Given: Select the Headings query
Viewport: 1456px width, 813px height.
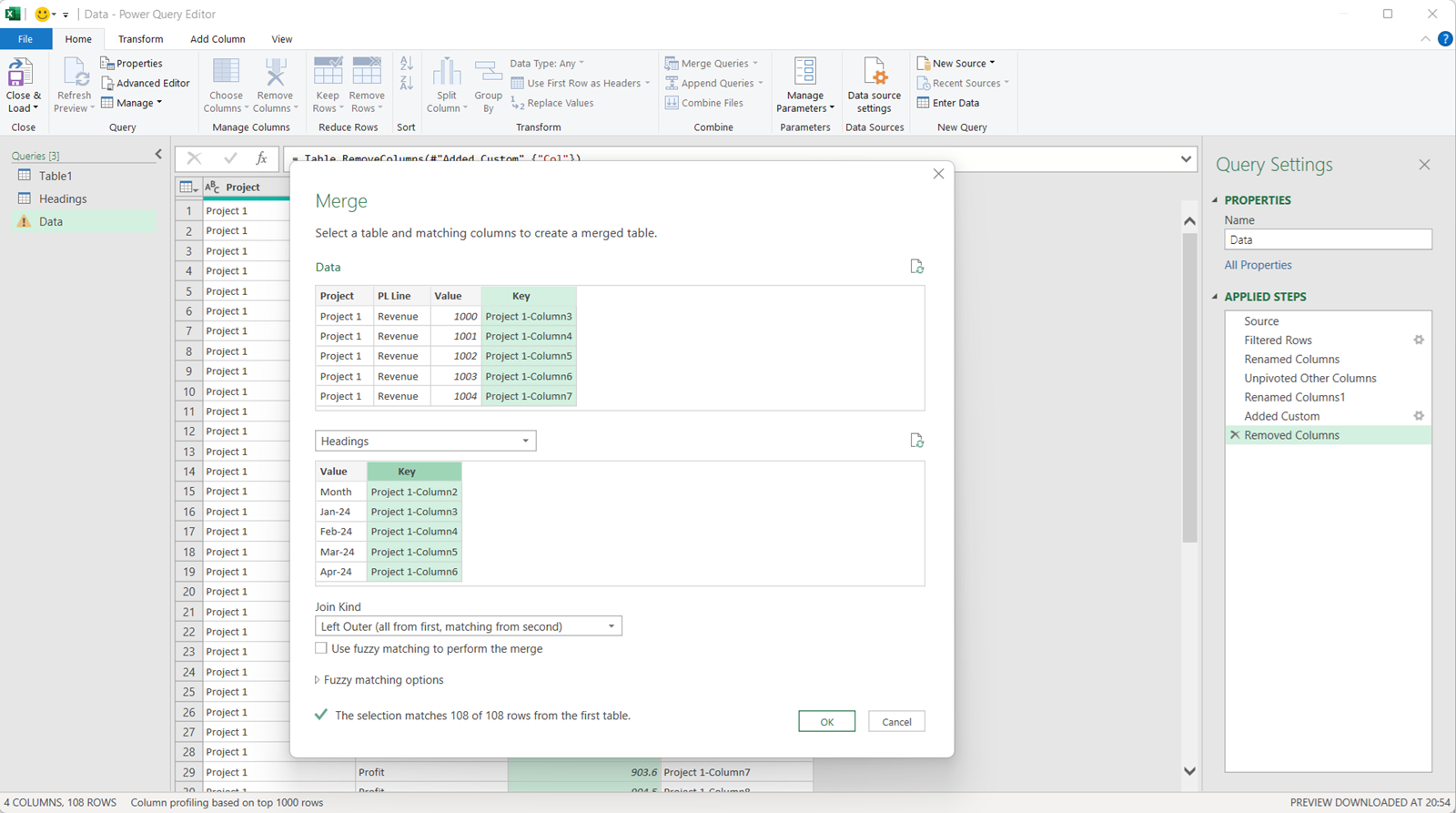Looking at the screenshot, I should coord(63,198).
